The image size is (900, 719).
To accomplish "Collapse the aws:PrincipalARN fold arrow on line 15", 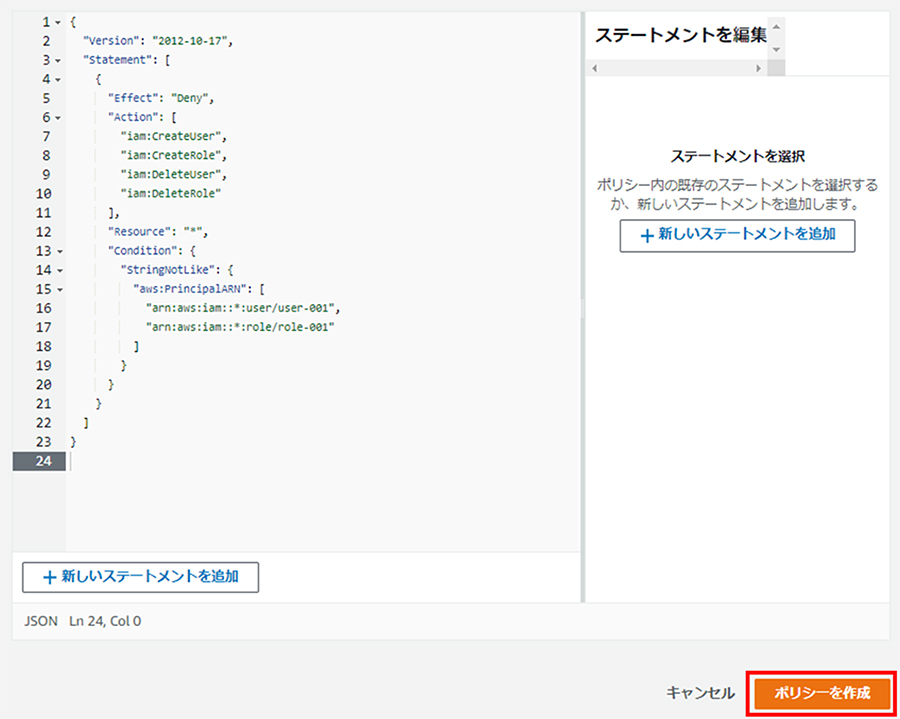I will tap(60, 290).
